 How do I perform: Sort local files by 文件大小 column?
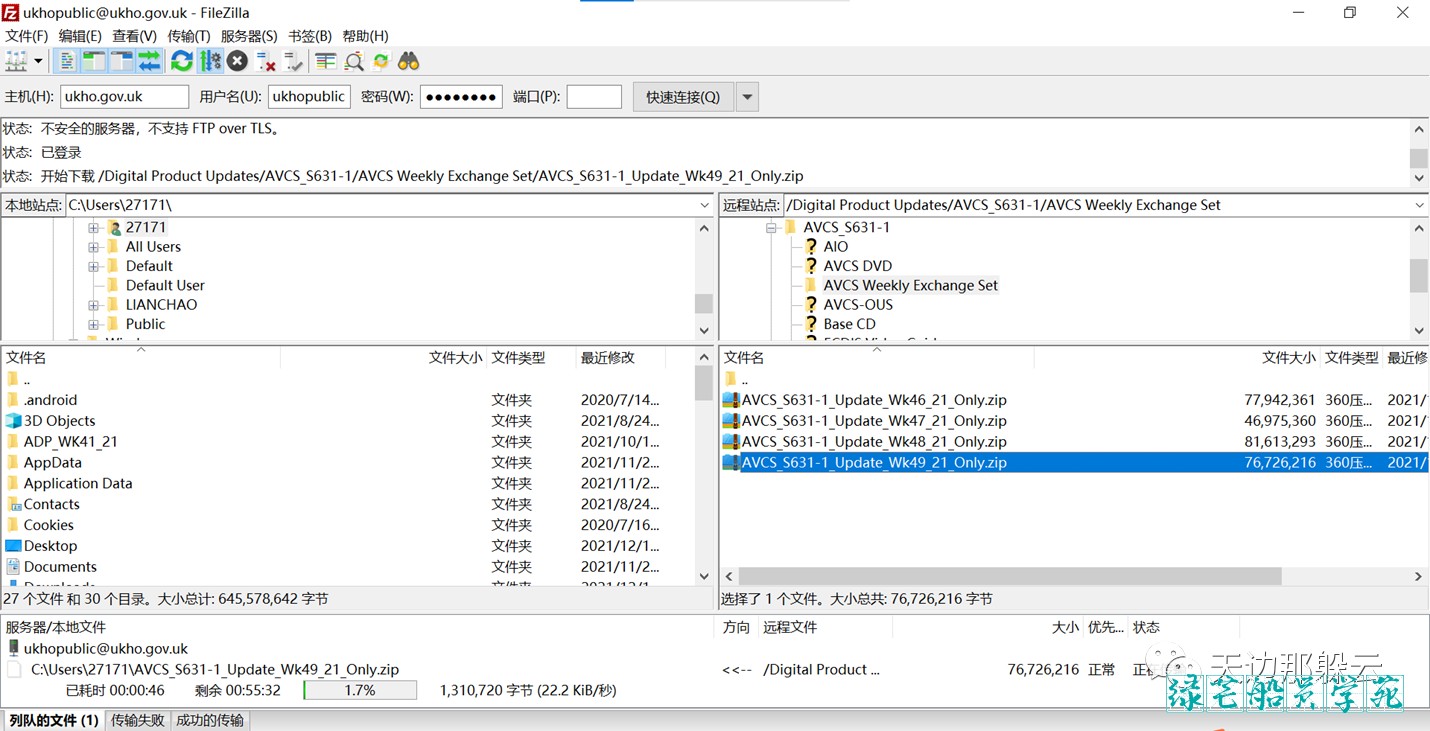coord(455,358)
